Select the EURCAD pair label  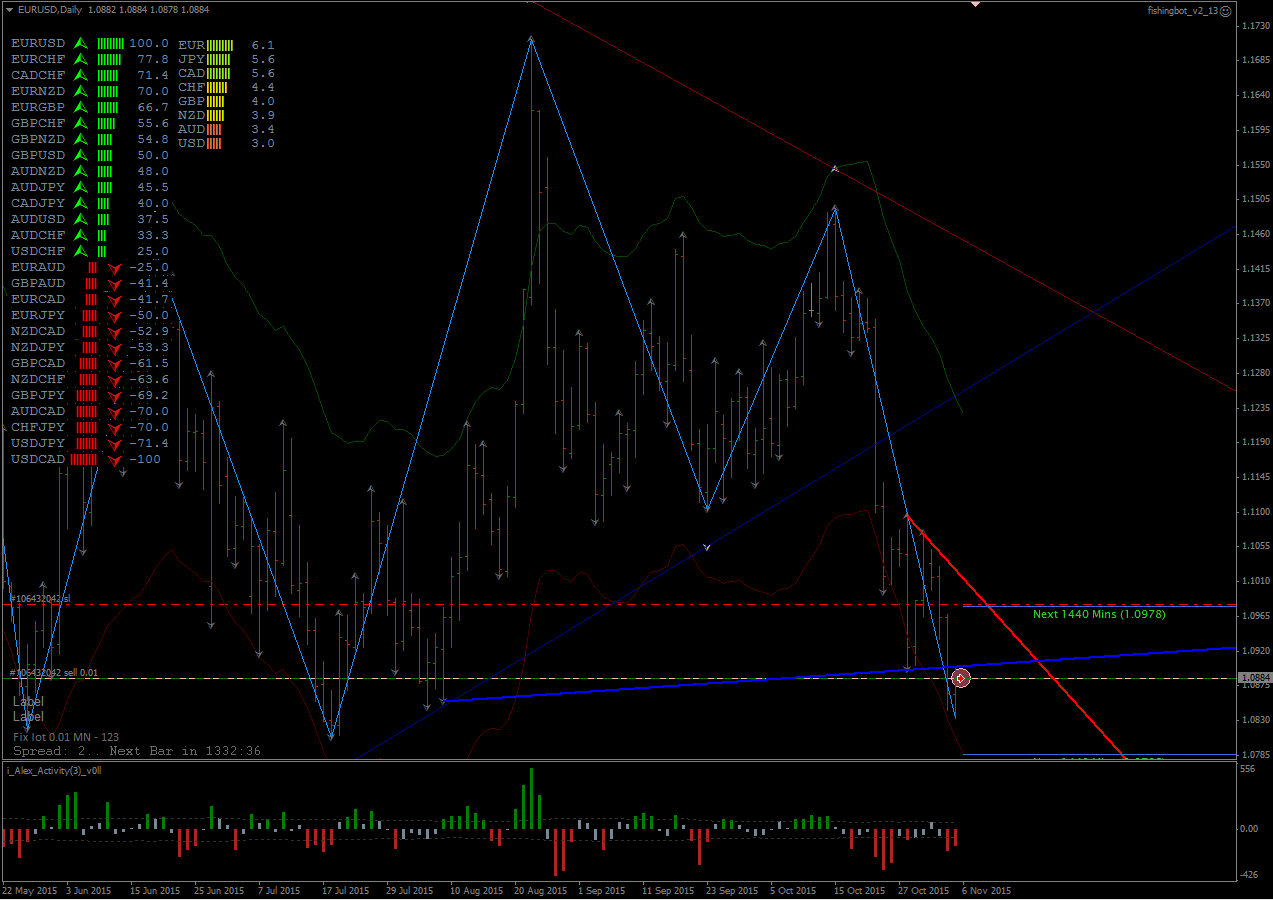coord(38,300)
